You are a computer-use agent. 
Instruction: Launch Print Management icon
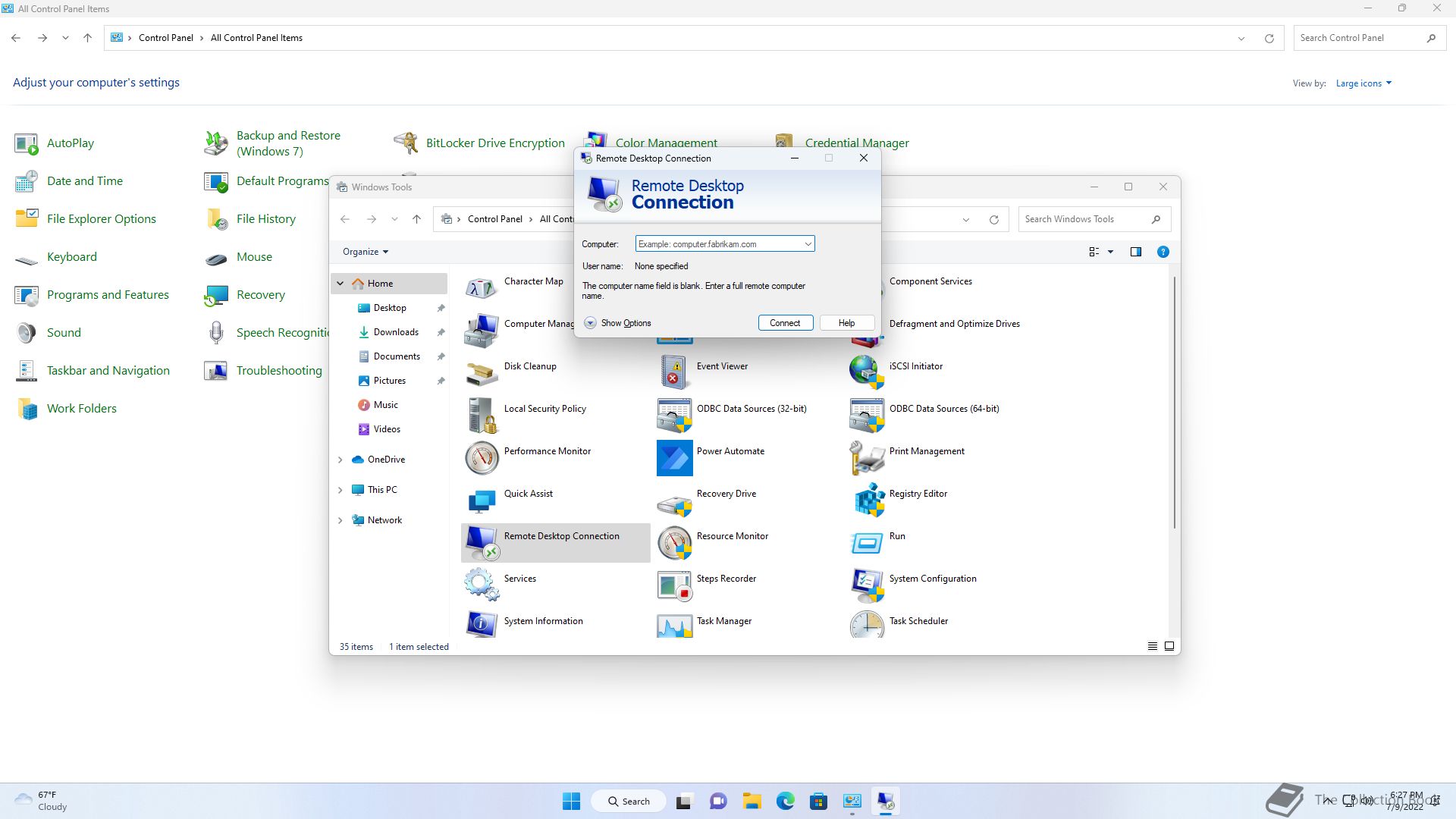[867, 458]
